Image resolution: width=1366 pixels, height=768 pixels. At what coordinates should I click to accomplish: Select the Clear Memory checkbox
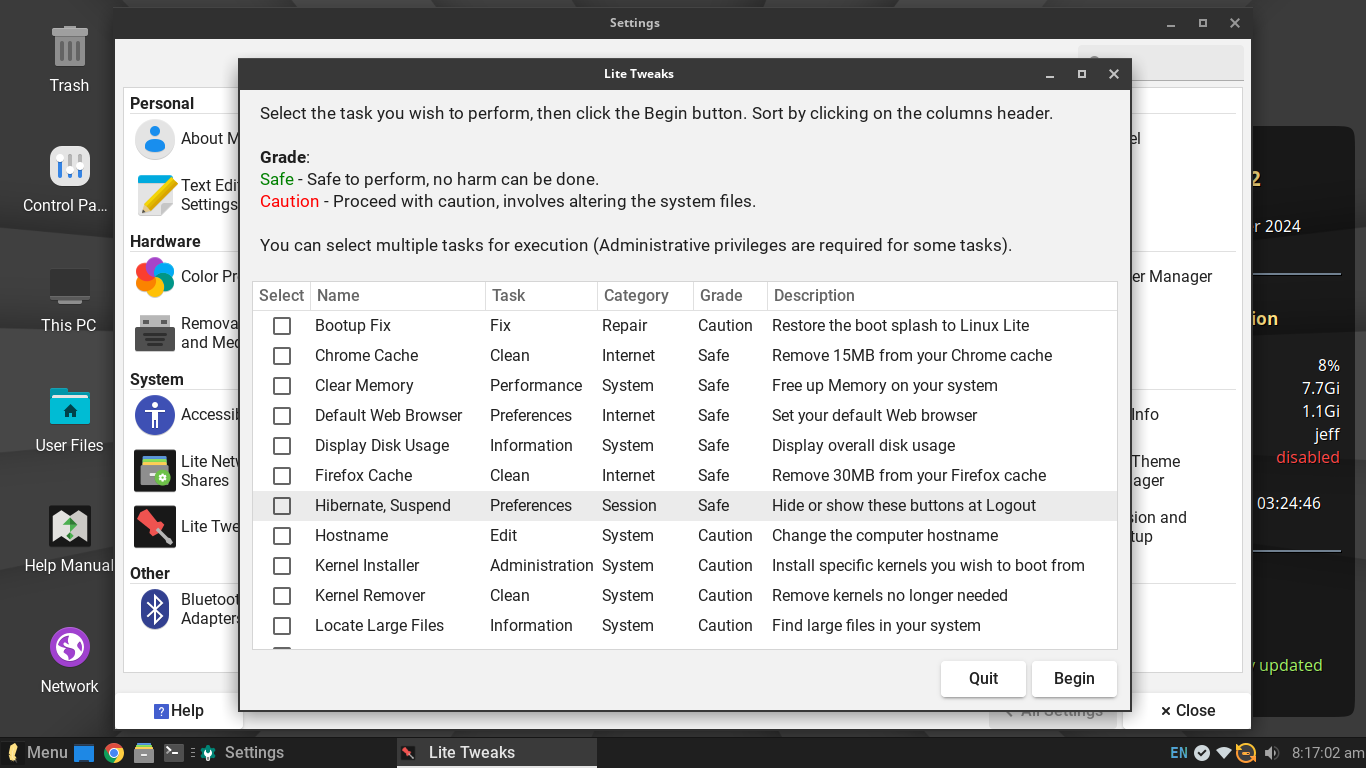pyautogui.click(x=282, y=386)
